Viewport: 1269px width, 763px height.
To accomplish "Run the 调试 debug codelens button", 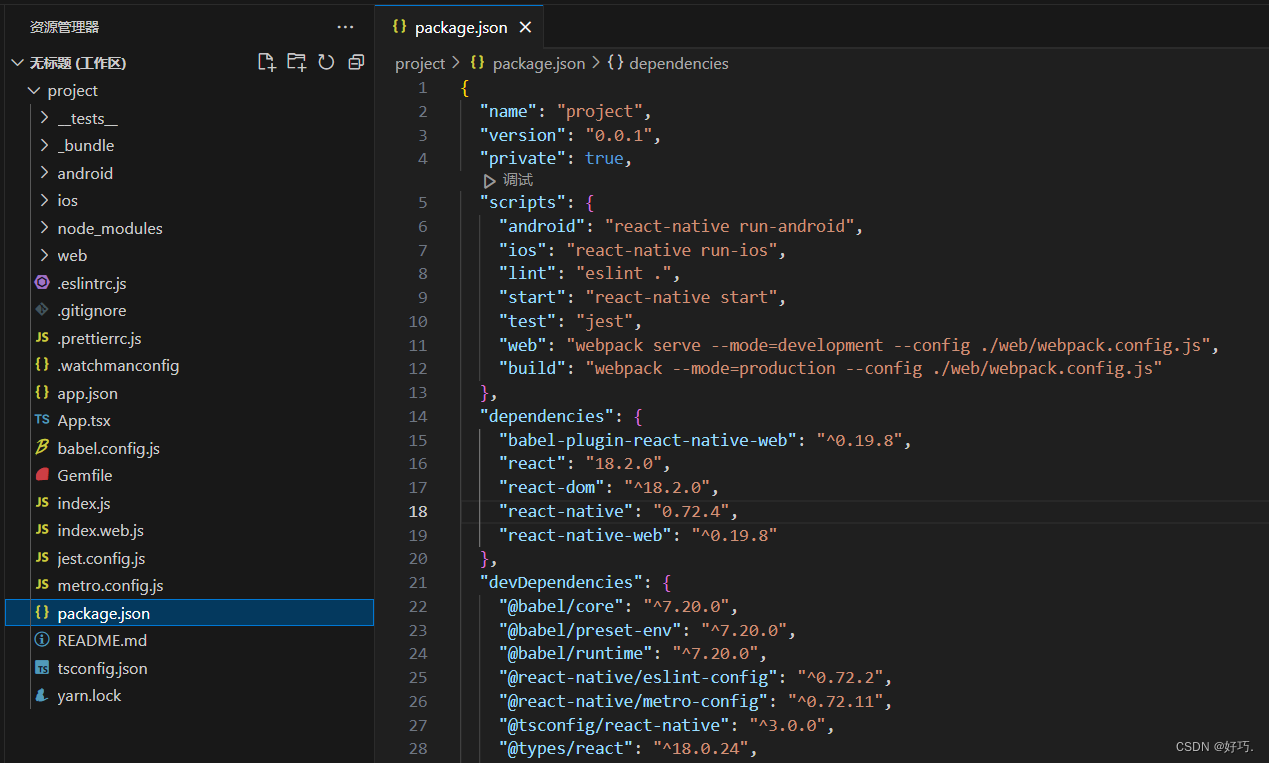I will pyautogui.click(x=508, y=180).
